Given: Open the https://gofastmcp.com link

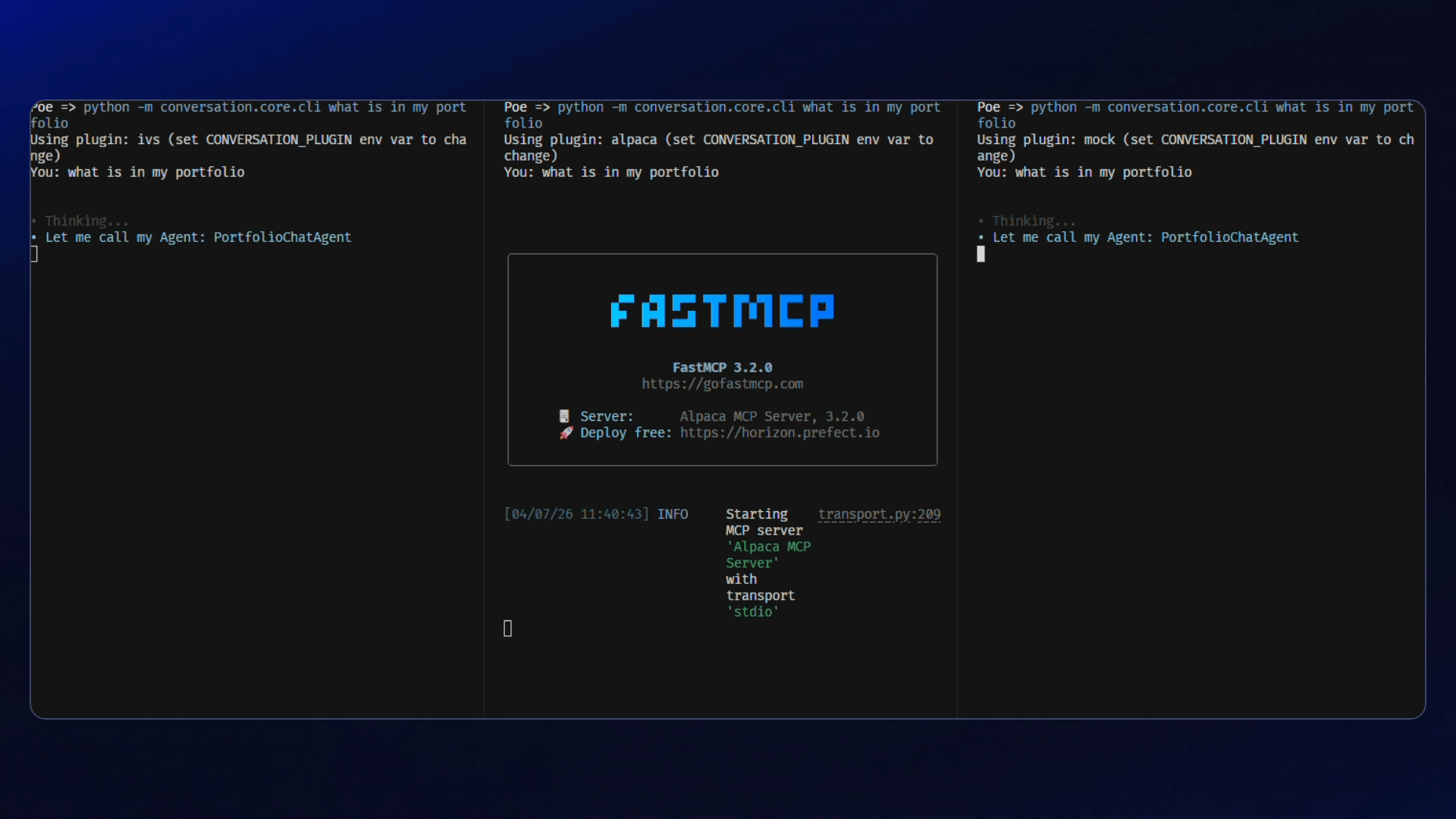Looking at the screenshot, I should 722,384.
